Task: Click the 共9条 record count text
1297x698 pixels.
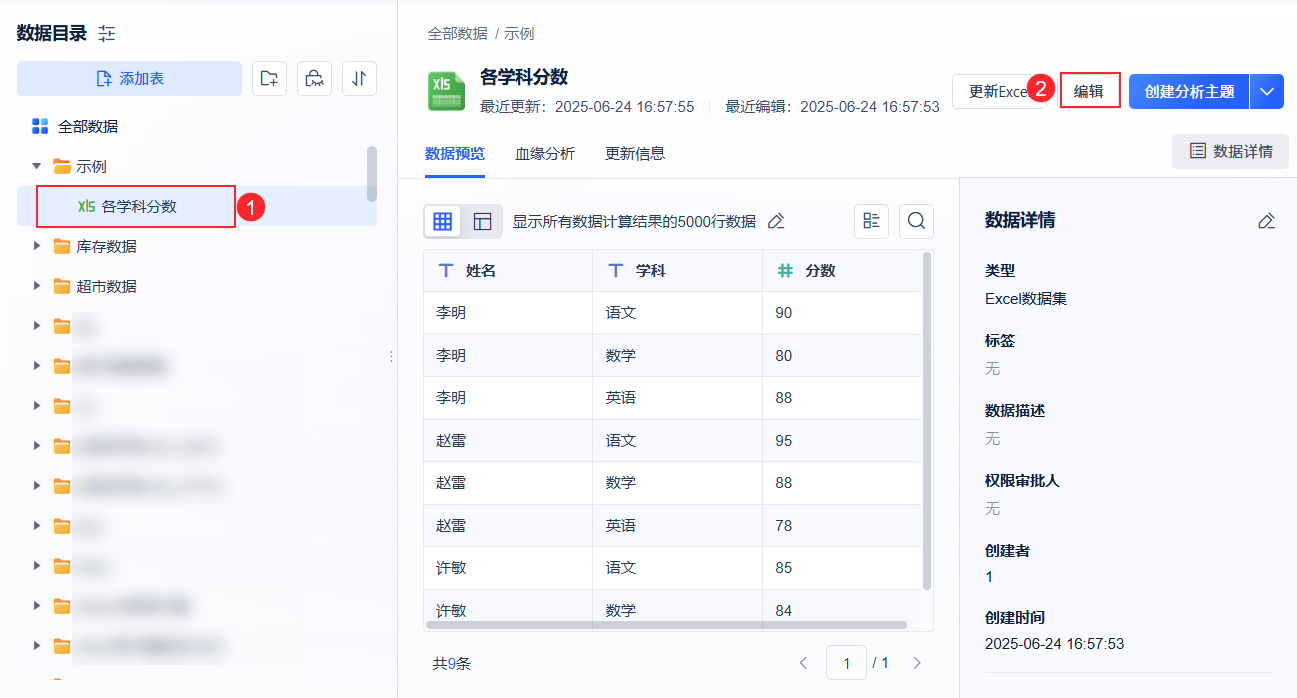Action: tap(452, 663)
